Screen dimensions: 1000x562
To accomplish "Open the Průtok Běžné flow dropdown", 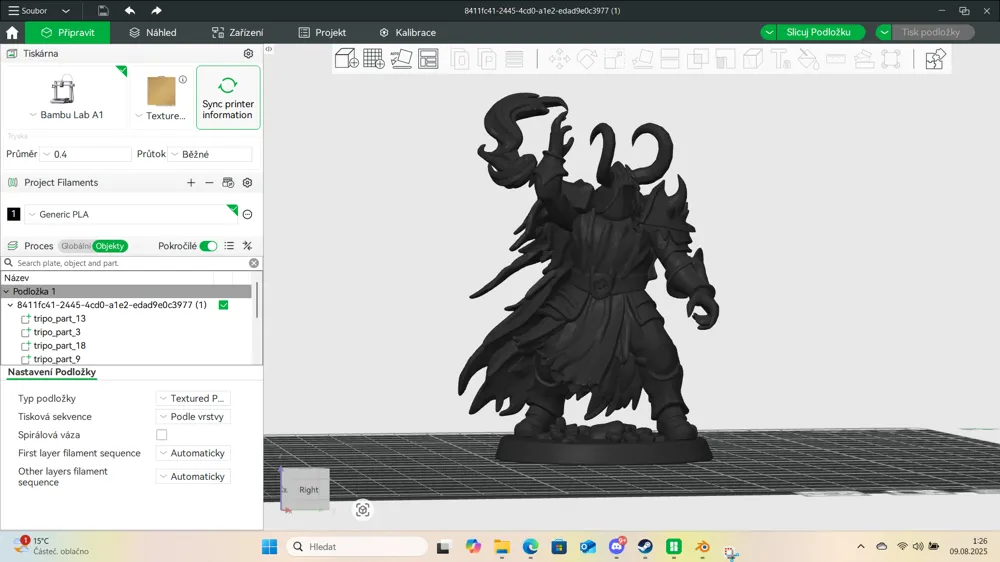I will point(210,154).
